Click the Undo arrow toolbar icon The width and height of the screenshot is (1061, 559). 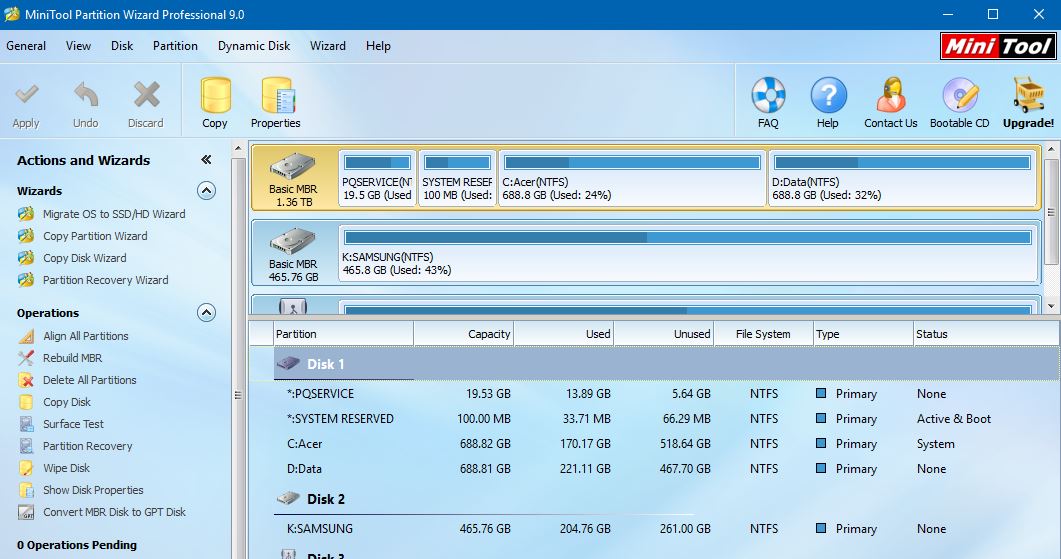(x=86, y=94)
